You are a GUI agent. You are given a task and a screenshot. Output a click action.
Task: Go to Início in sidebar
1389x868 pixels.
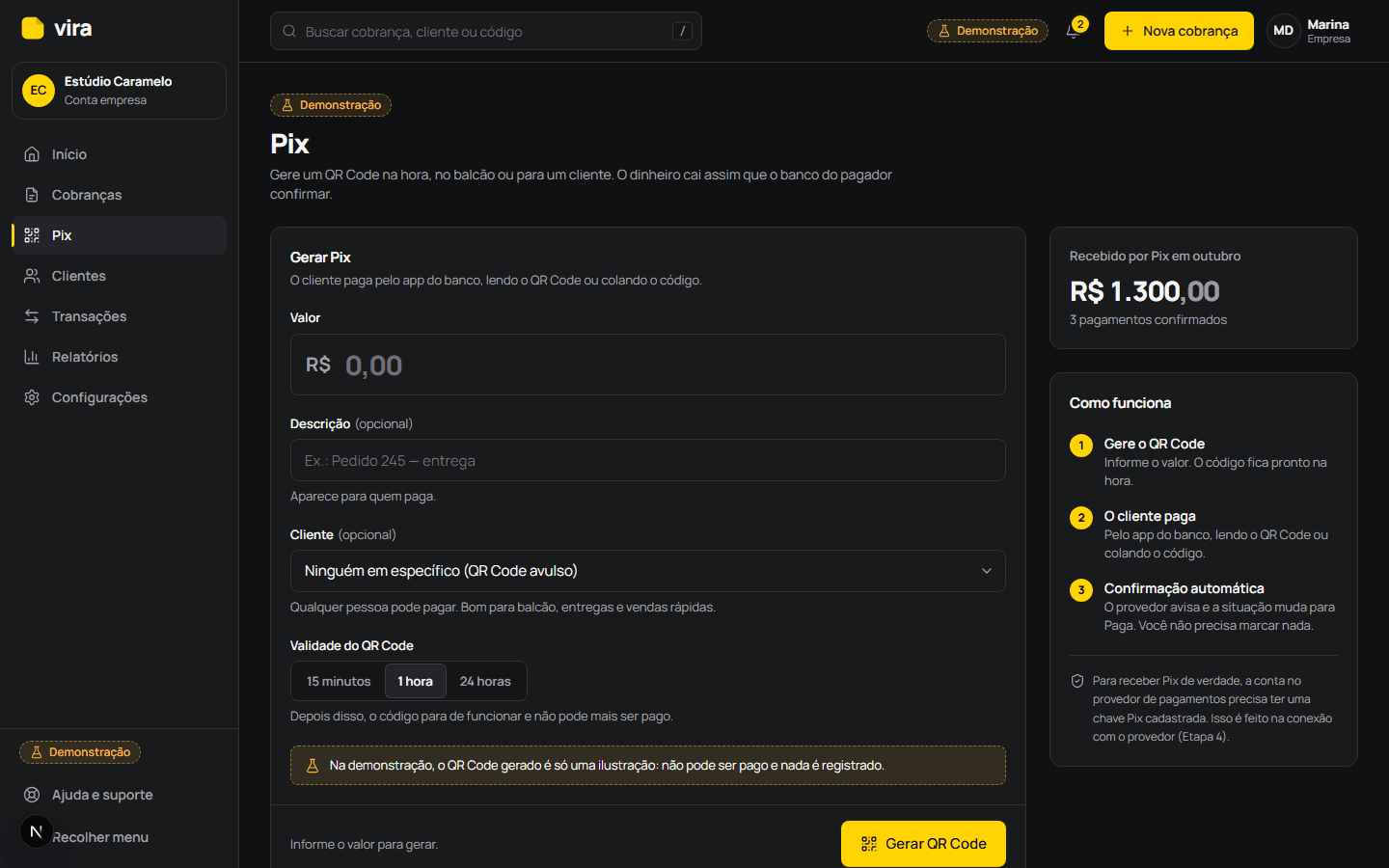[x=119, y=154]
